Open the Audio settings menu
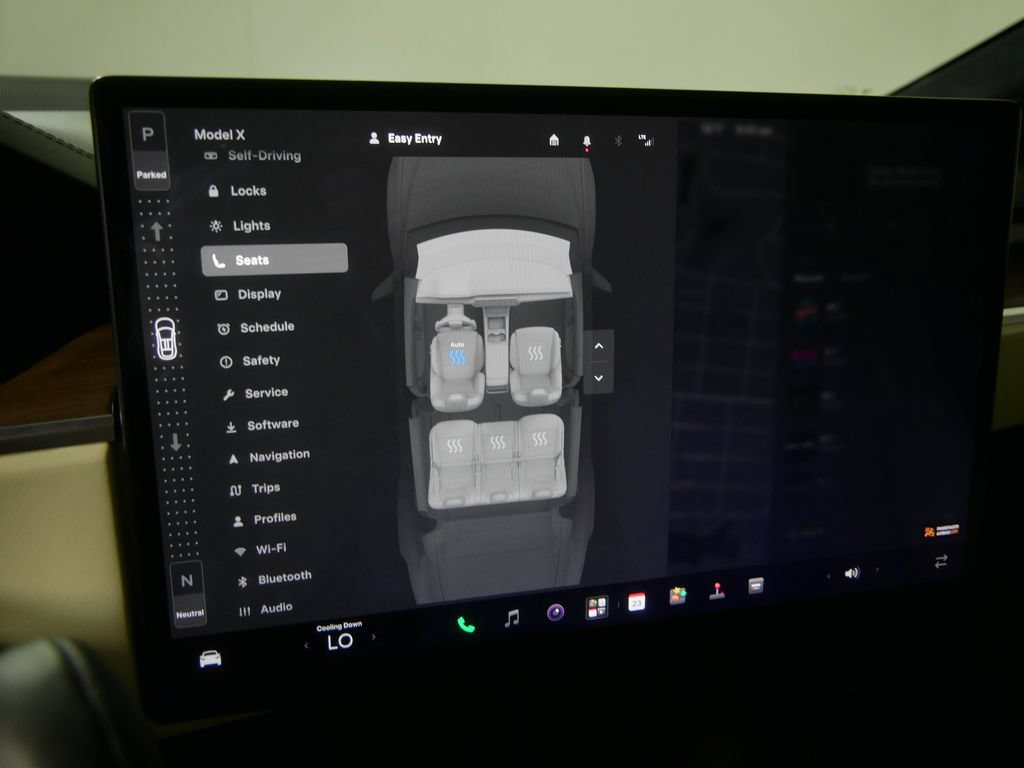The height and width of the screenshot is (768, 1024). point(265,609)
